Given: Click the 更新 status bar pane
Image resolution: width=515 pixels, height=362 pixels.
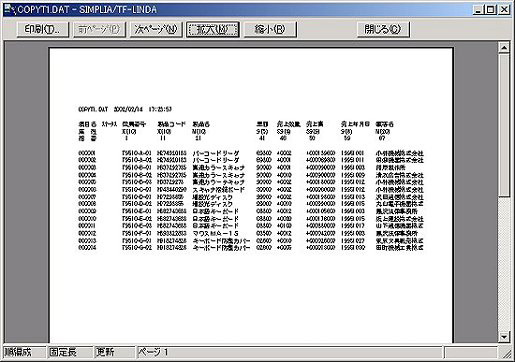Looking at the screenshot, I should [115, 352].
